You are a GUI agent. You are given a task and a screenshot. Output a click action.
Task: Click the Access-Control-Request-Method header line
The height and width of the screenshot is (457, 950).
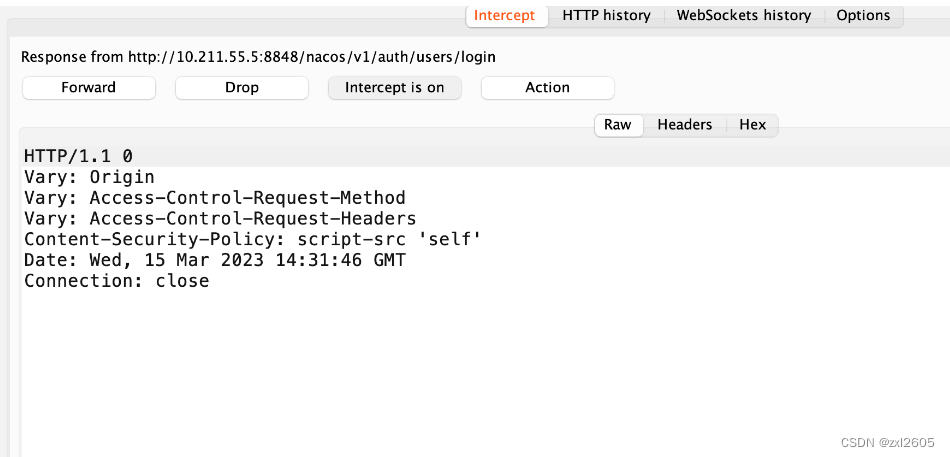click(214, 198)
